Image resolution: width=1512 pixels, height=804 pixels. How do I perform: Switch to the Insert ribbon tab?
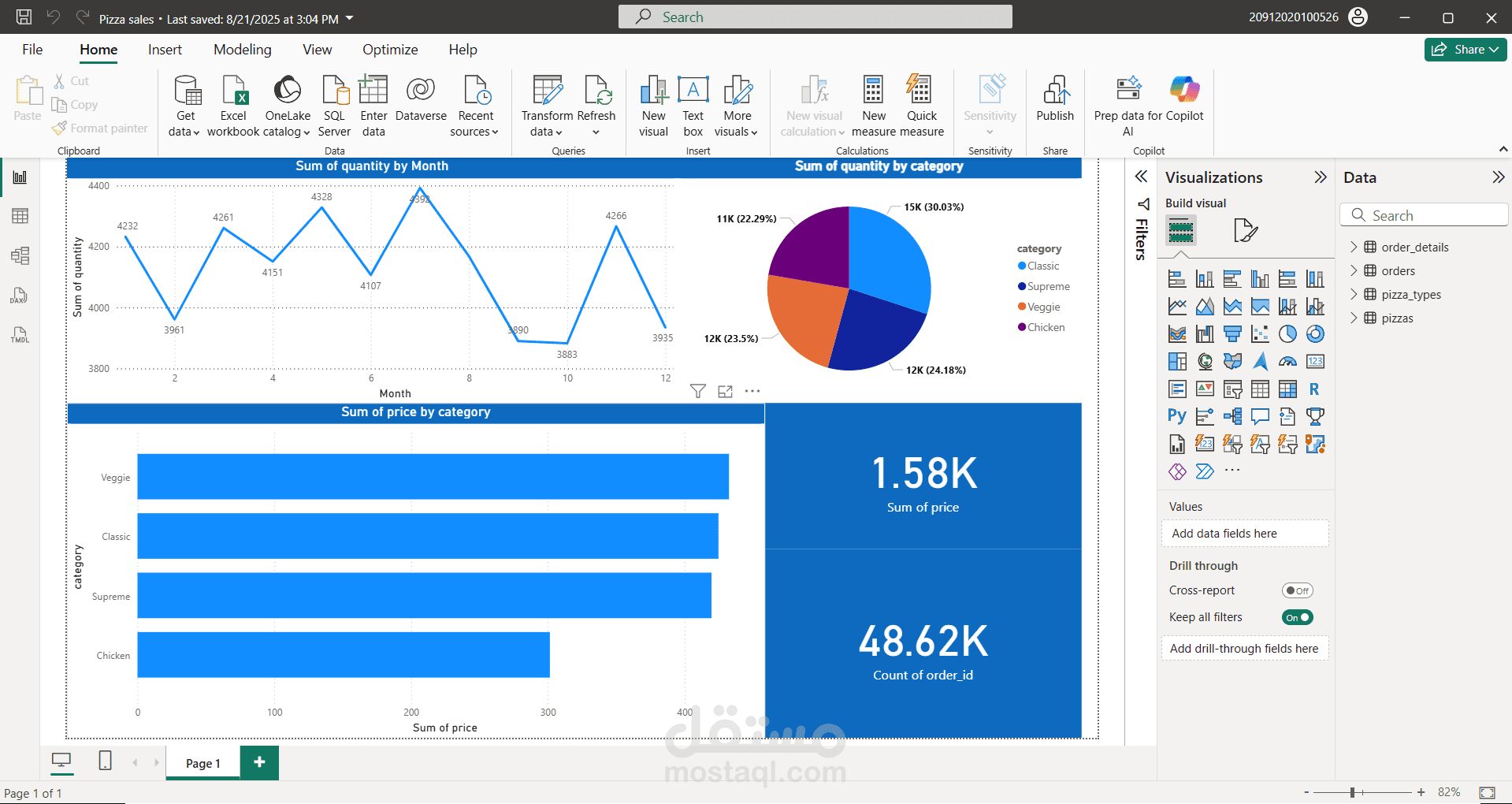click(x=165, y=50)
